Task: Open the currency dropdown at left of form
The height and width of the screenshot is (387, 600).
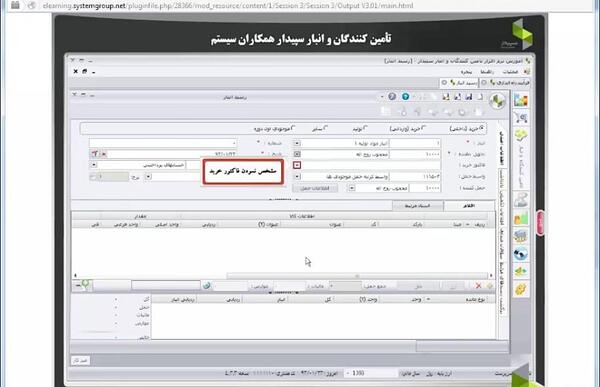Action: click(94, 165)
